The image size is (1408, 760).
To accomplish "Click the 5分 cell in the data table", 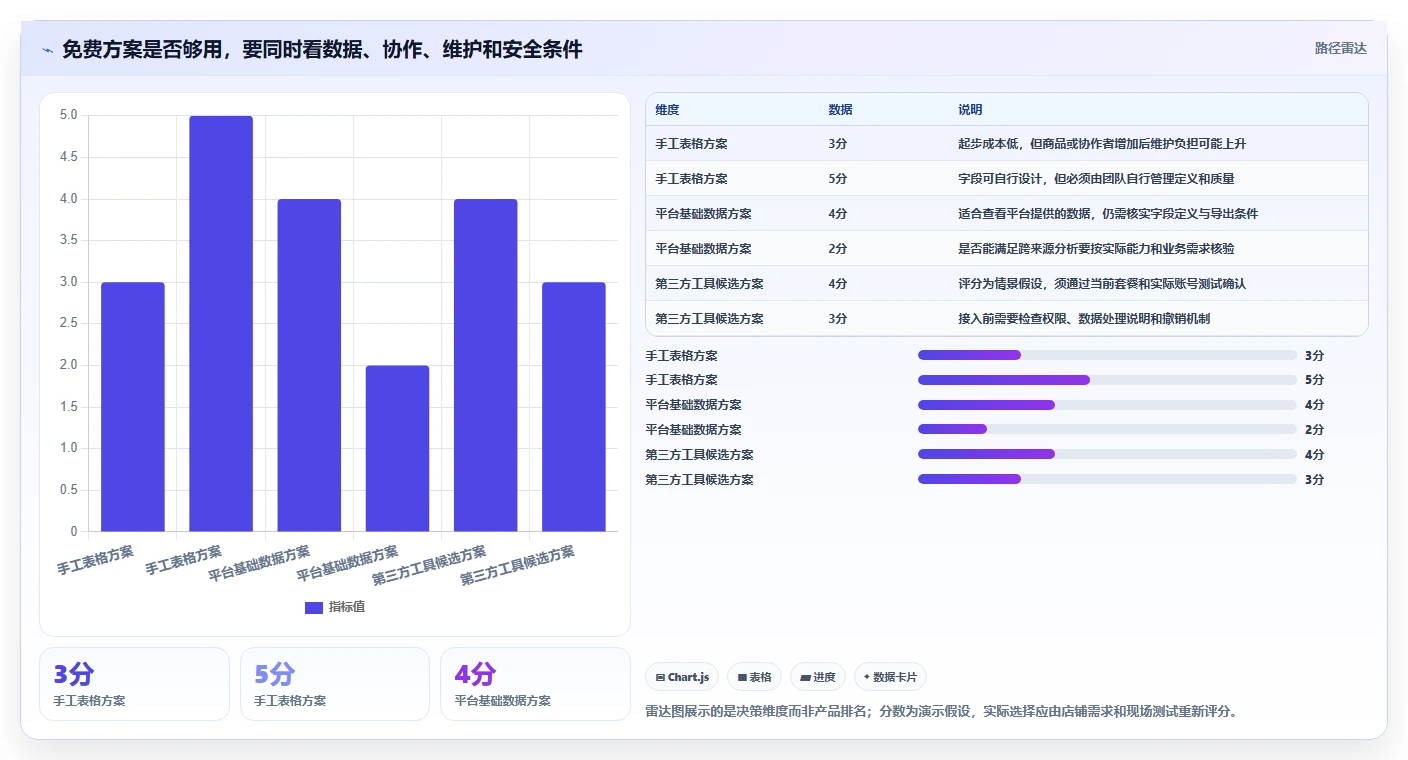I will pyautogui.click(x=838, y=179).
